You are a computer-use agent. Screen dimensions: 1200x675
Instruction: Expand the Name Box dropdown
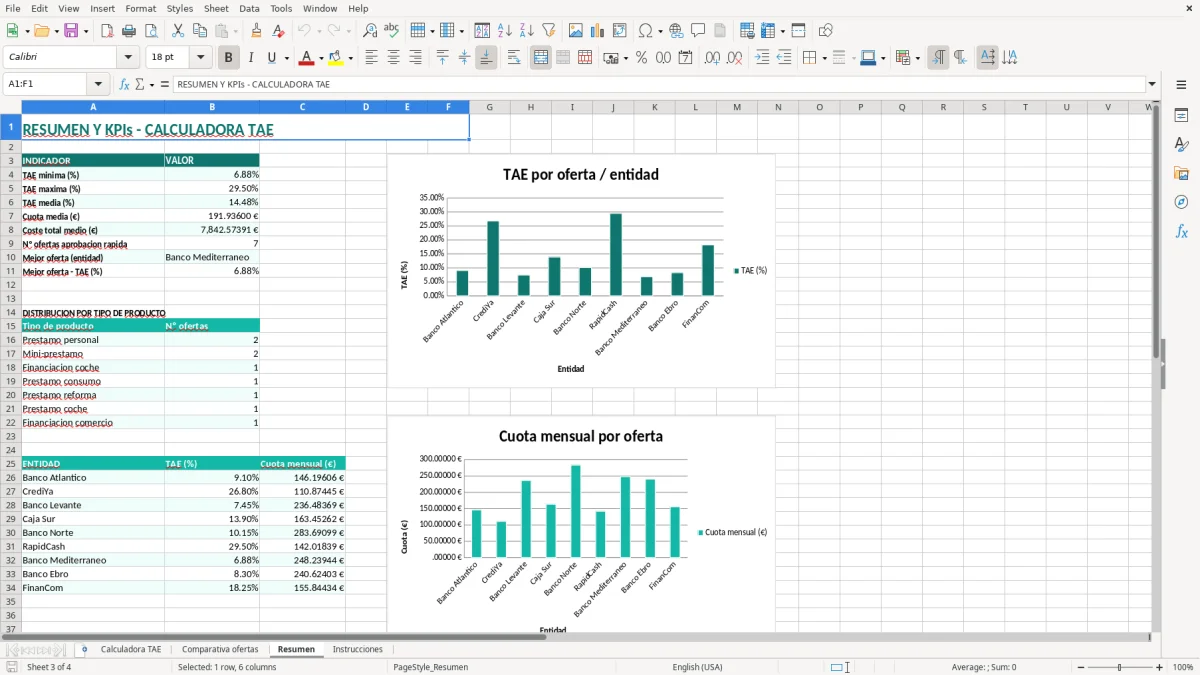(x=98, y=84)
